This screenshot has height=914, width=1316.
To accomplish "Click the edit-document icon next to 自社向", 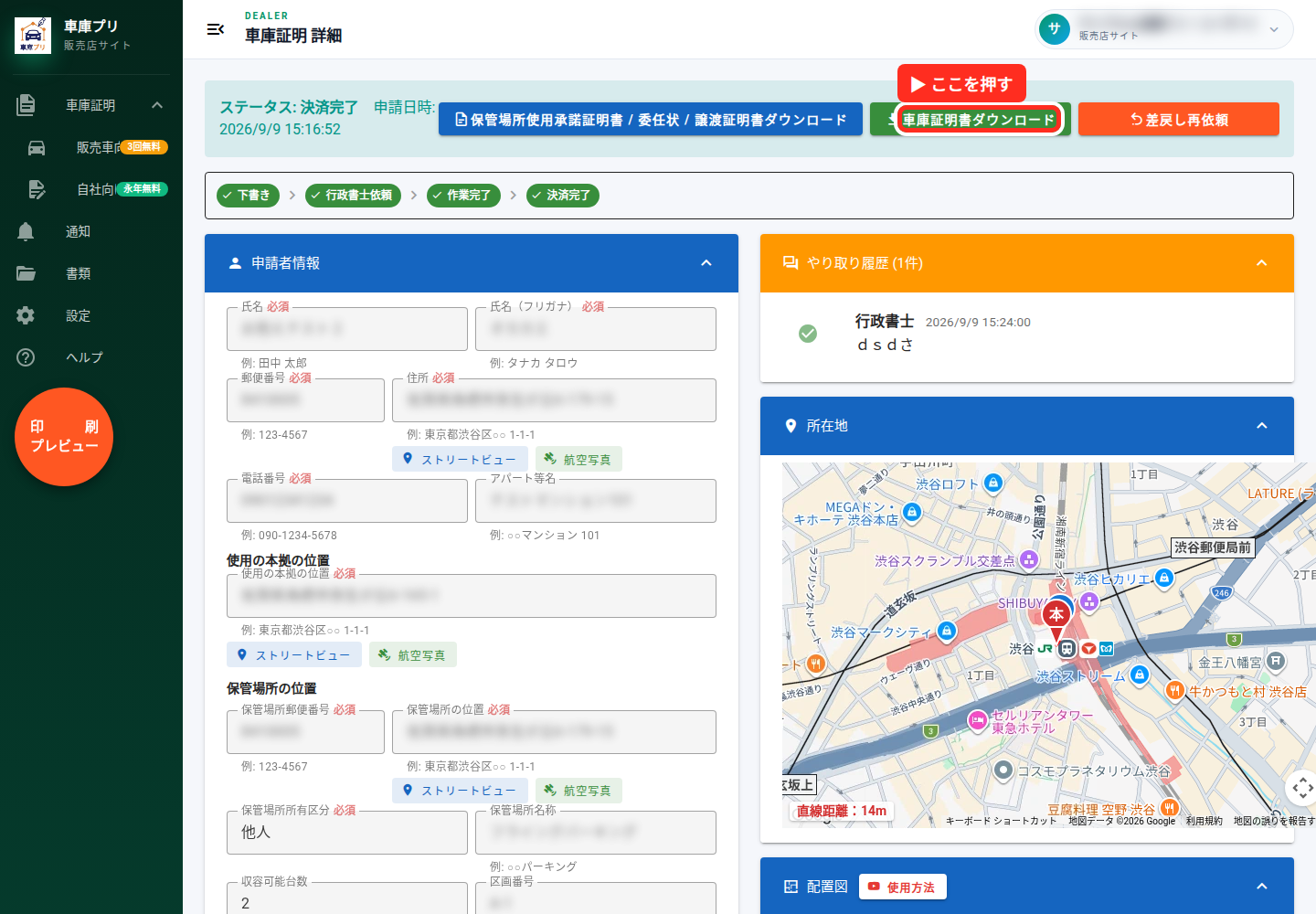I will [37, 189].
